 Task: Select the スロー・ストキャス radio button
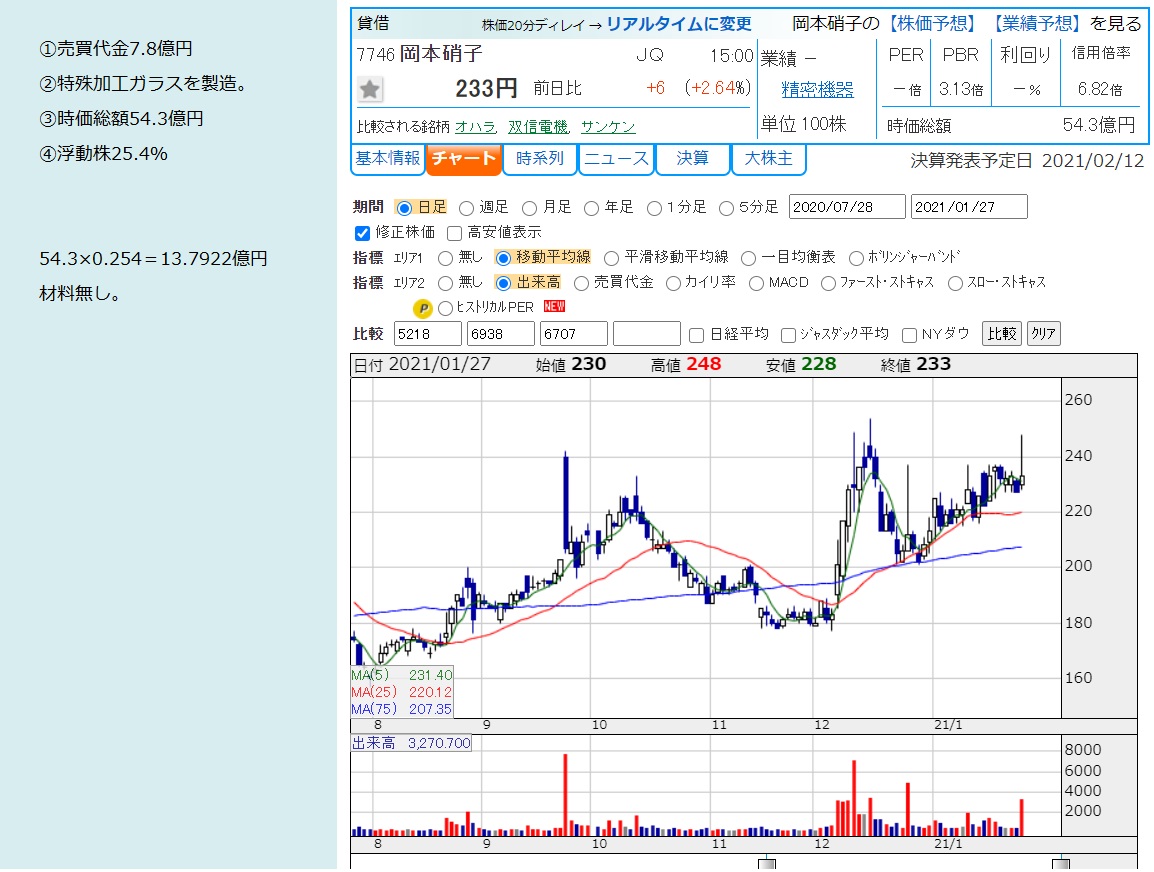[x=955, y=283]
